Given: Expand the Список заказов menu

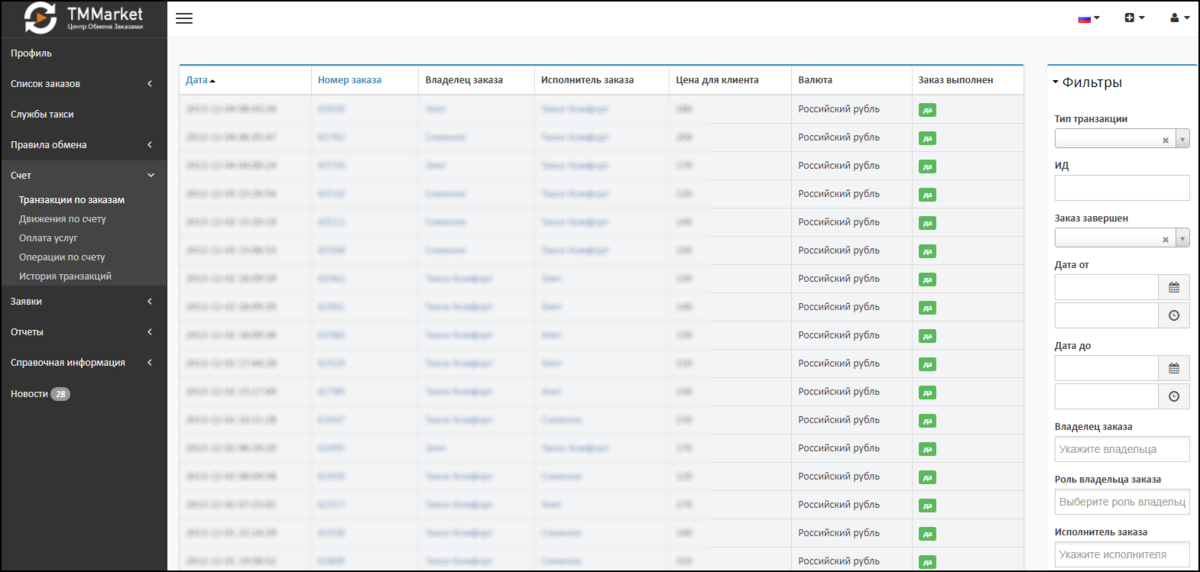Looking at the screenshot, I should coord(83,84).
